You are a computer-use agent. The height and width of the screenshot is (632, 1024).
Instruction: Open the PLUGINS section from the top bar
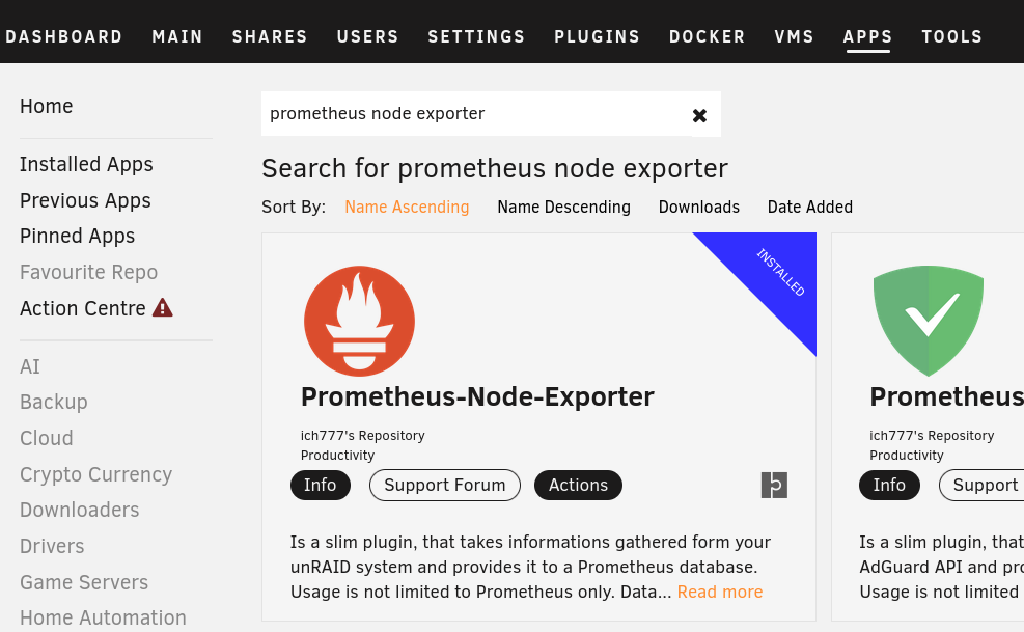coord(597,36)
